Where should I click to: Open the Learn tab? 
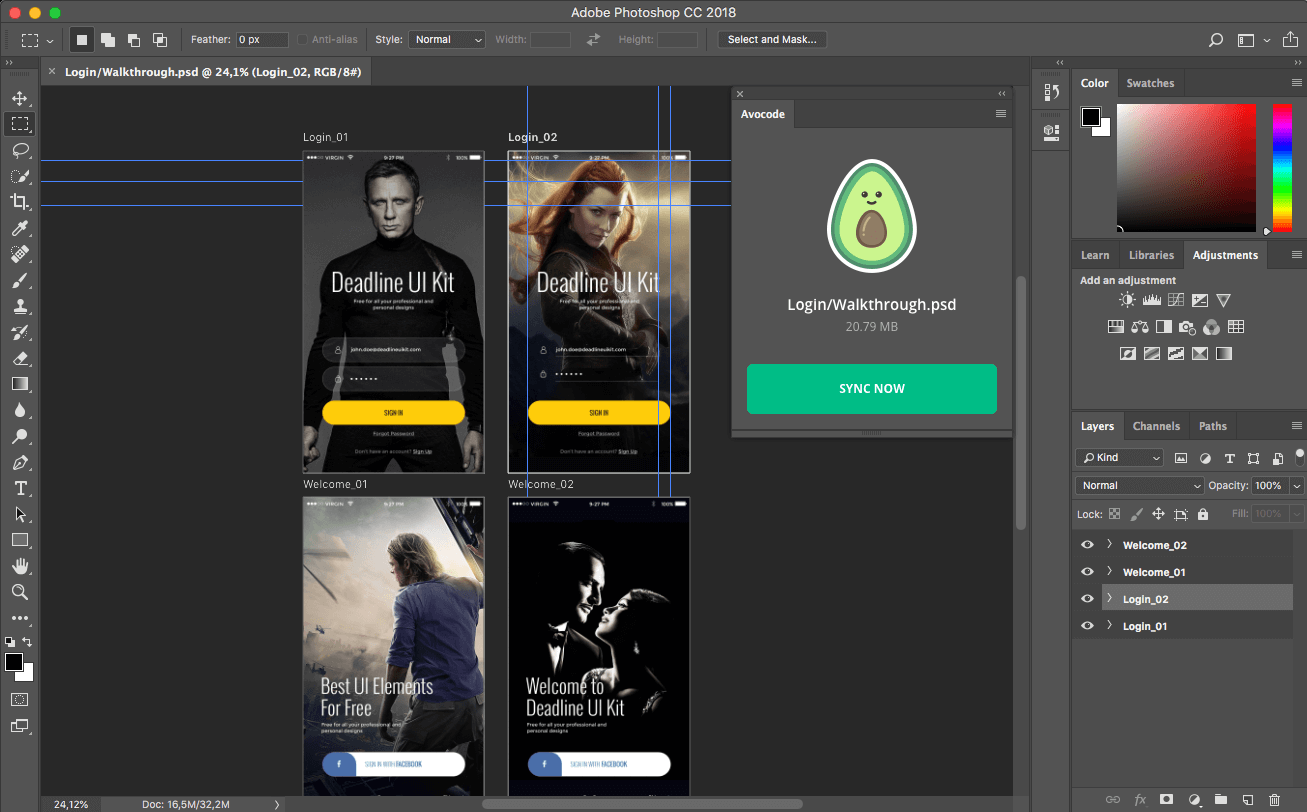1095,255
